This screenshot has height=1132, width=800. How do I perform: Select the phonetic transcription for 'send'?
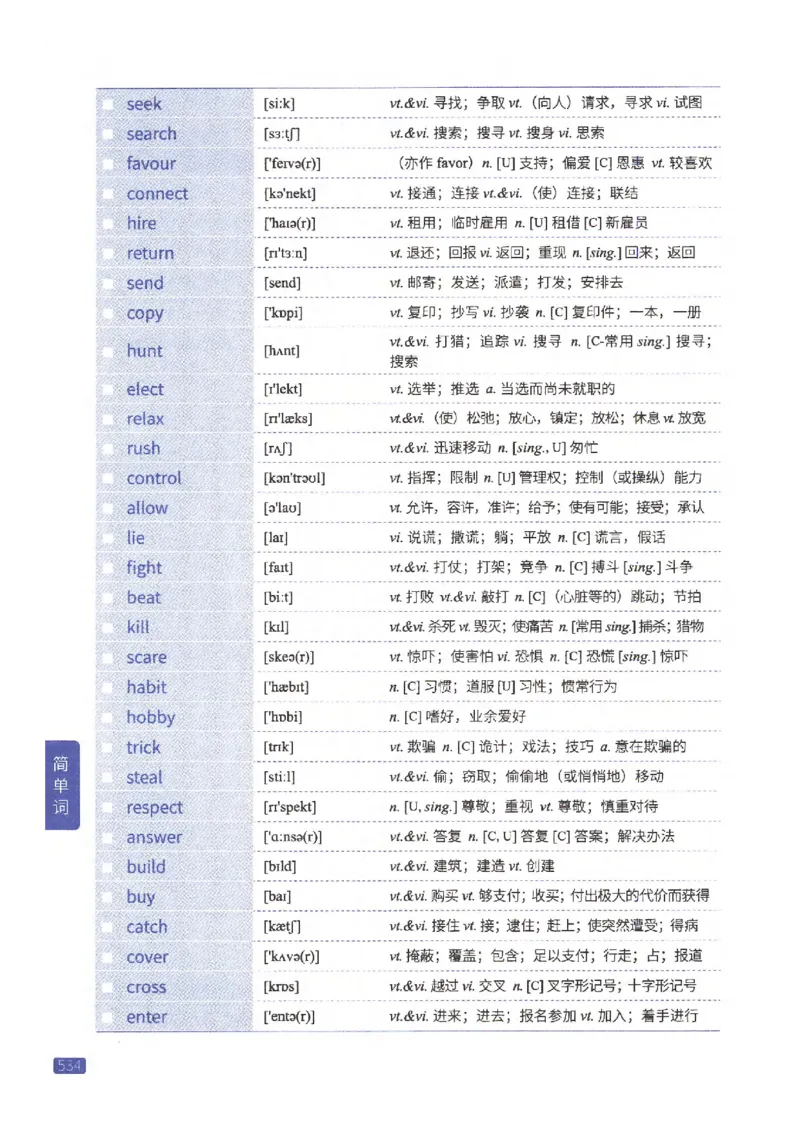click(281, 283)
